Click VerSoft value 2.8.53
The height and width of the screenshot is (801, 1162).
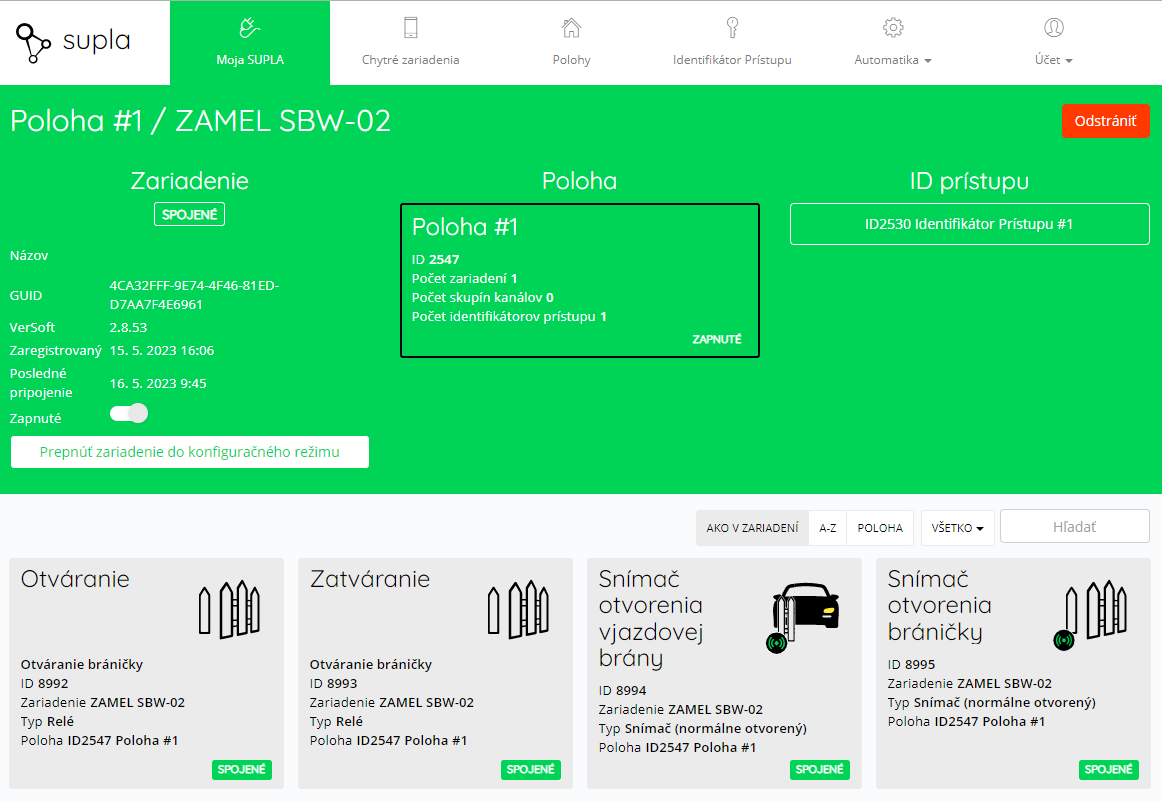point(128,328)
